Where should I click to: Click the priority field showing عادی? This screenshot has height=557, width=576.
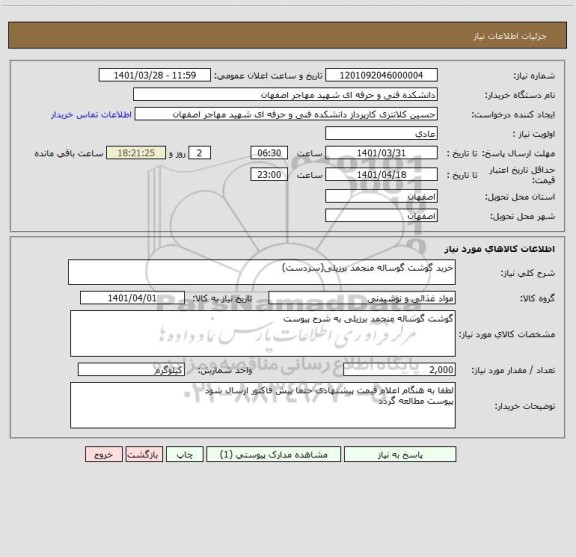381,133
